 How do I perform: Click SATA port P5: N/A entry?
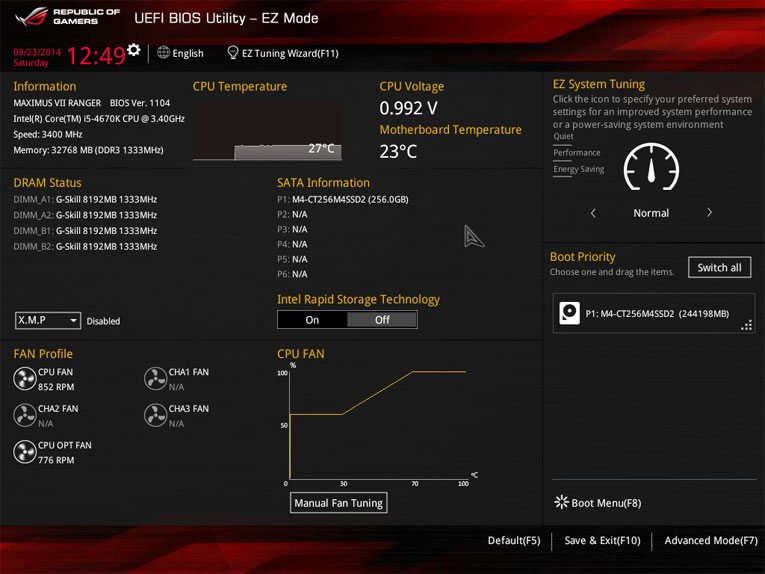(292, 259)
